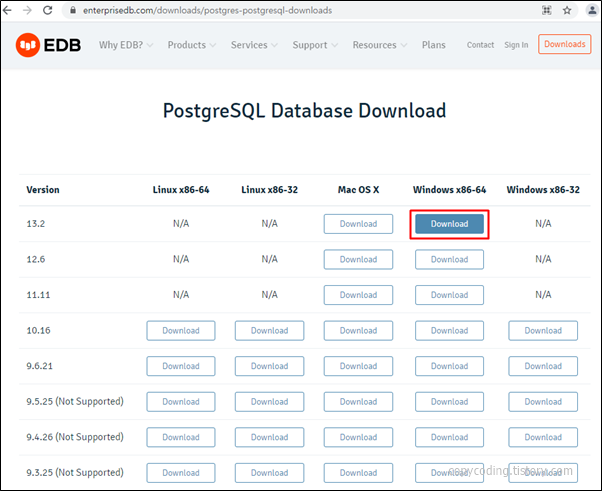Download version 9.3.25 for Linux x86-64
Viewport: 602px width, 491px height.
[181, 473]
